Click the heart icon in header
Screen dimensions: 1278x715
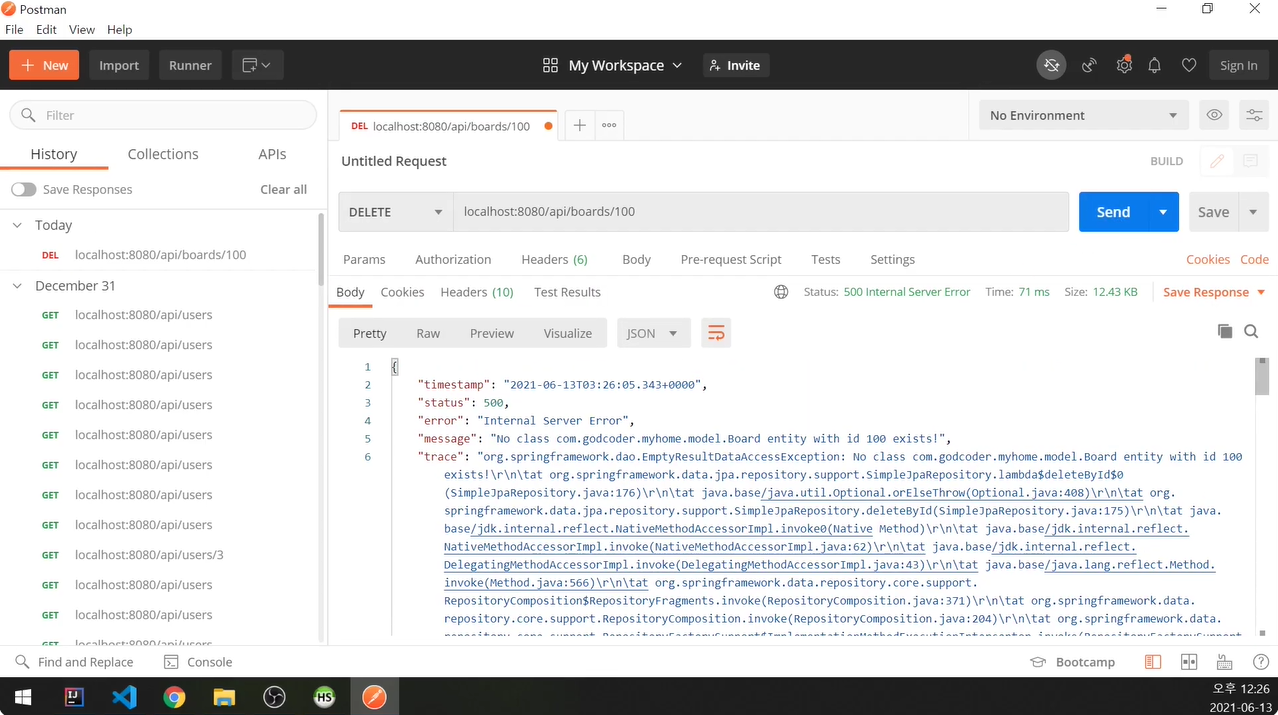click(1189, 65)
